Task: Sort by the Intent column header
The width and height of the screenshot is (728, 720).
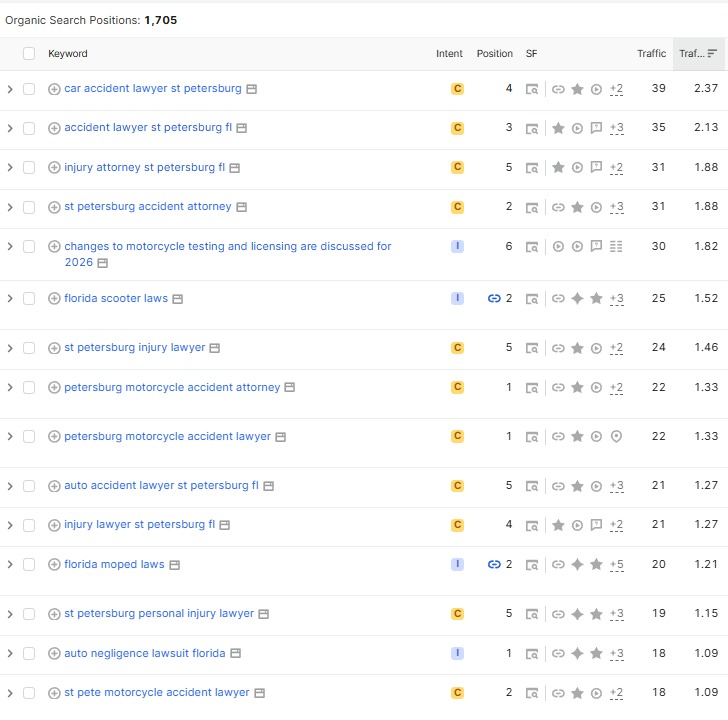Action: pyautogui.click(x=449, y=54)
